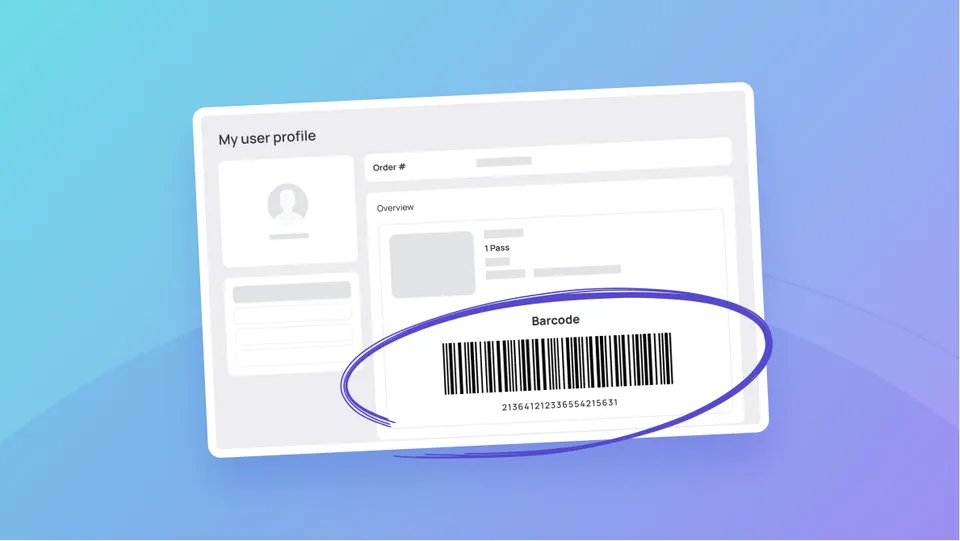Click the profile avatar card panel

pos(288,211)
